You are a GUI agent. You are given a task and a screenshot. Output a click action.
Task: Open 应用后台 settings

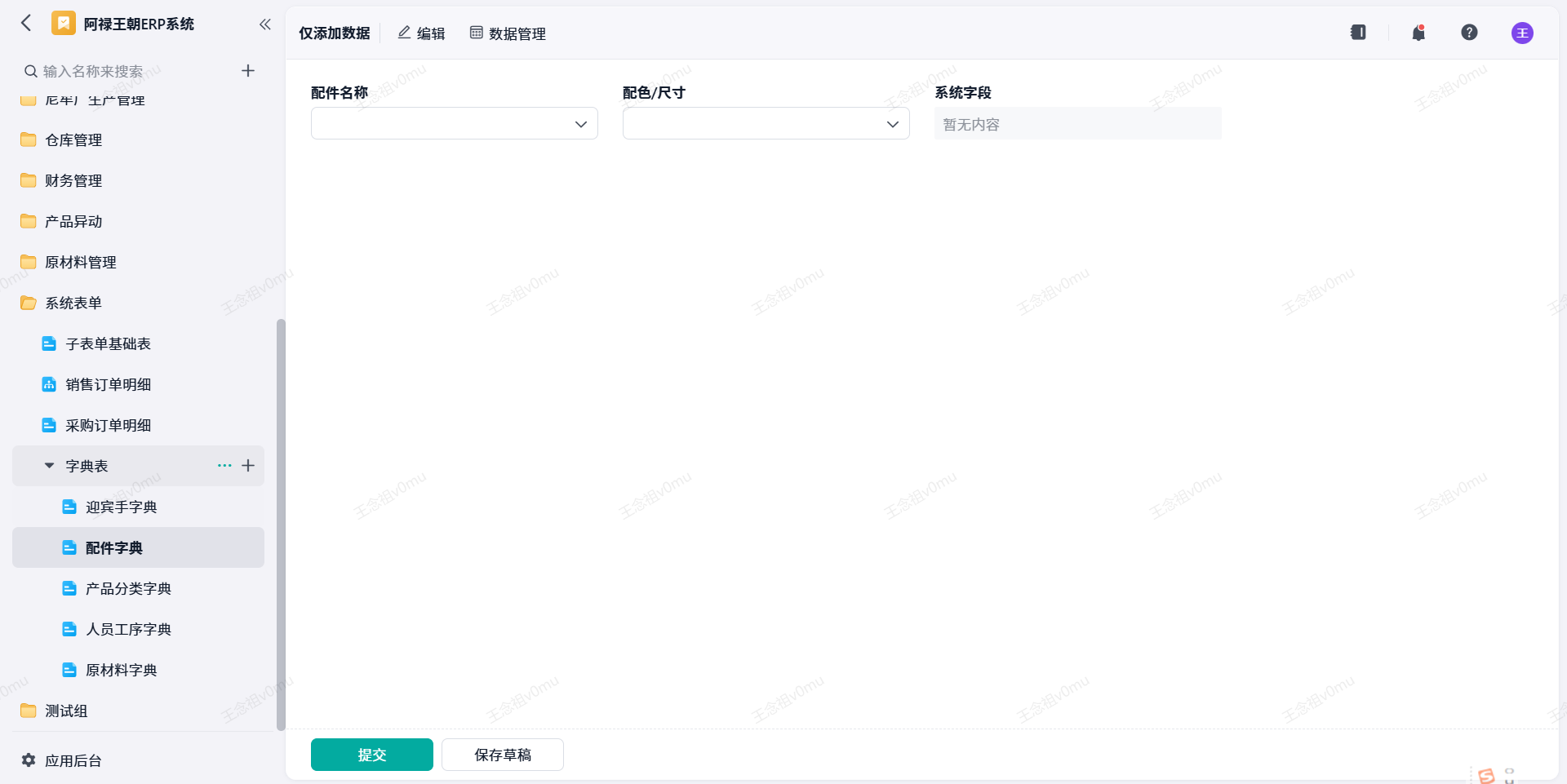(61, 760)
